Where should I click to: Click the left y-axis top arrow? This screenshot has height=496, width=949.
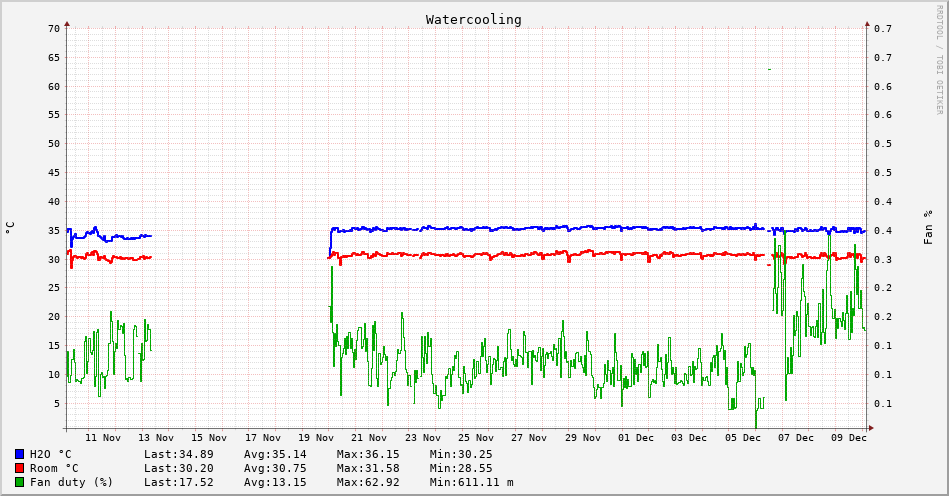(67, 22)
